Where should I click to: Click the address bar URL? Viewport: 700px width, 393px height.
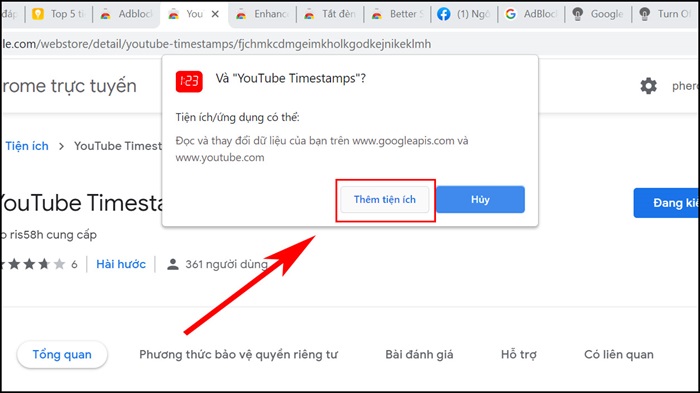(217, 44)
